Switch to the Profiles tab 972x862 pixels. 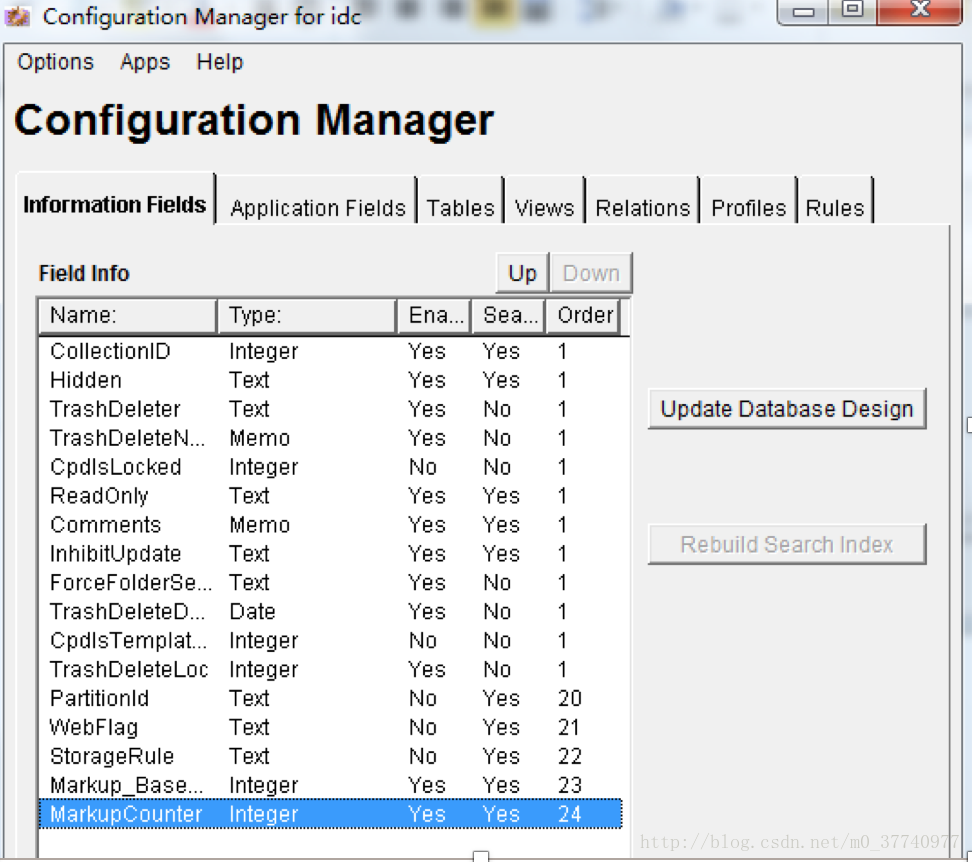(748, 208)
